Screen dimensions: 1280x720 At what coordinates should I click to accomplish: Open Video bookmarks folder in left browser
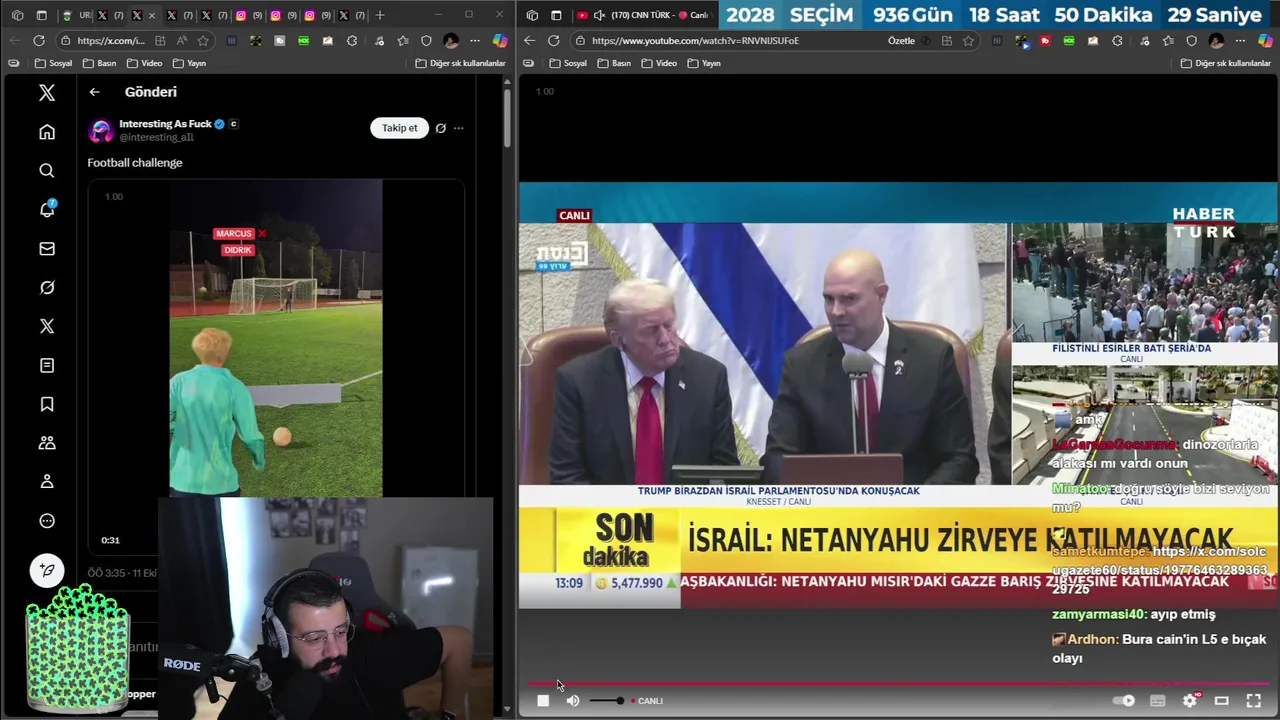click(x=145, y=63)
